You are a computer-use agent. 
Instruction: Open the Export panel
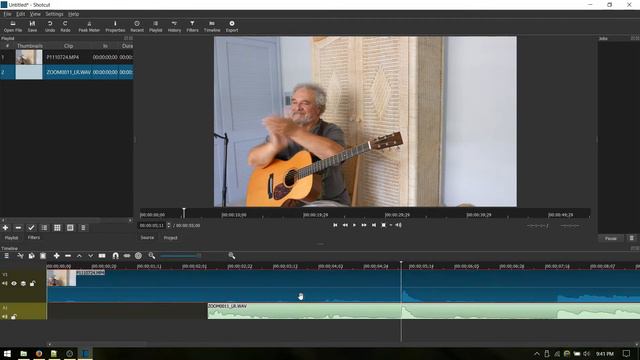tap(232, 27)
